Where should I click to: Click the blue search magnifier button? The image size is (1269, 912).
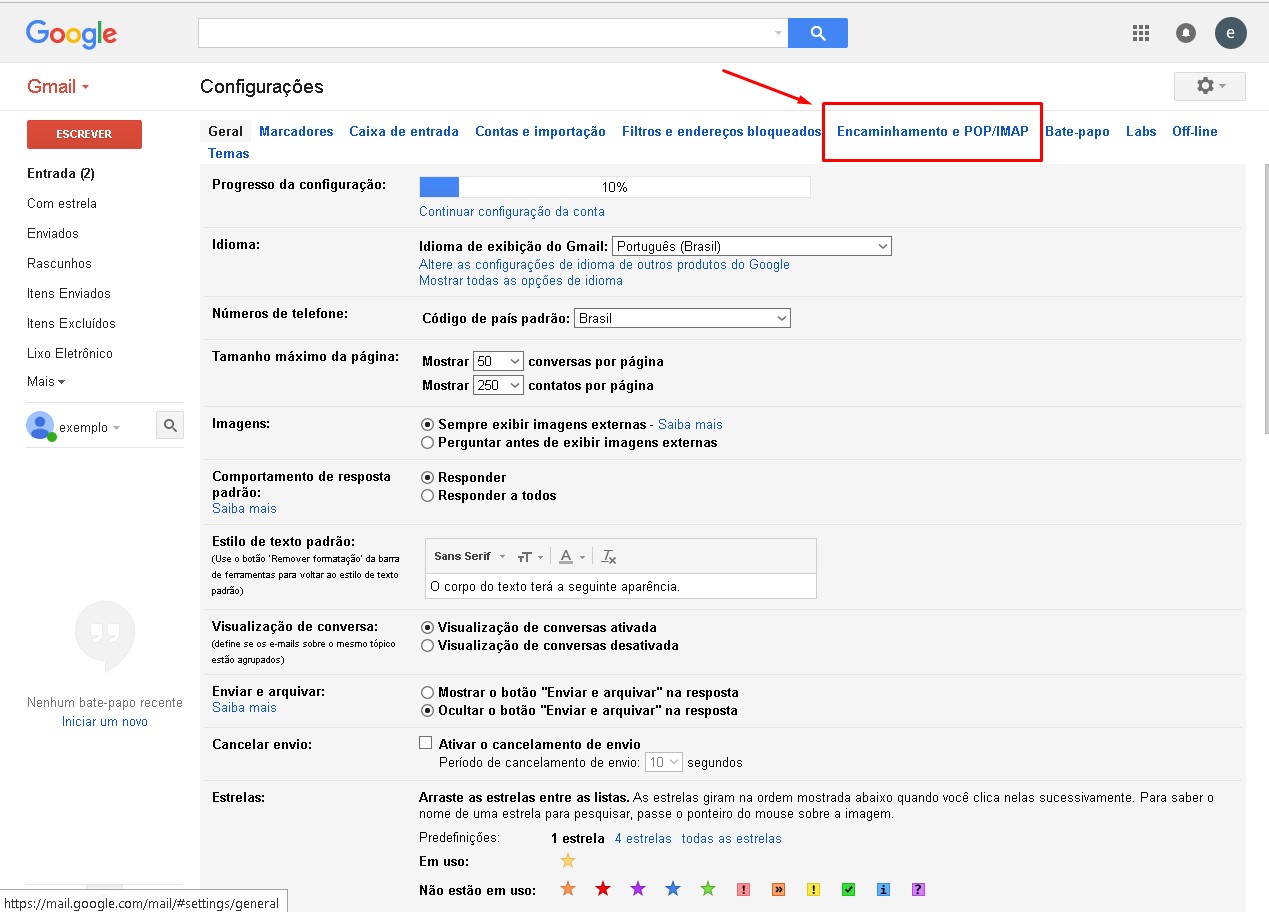(817, 33)
